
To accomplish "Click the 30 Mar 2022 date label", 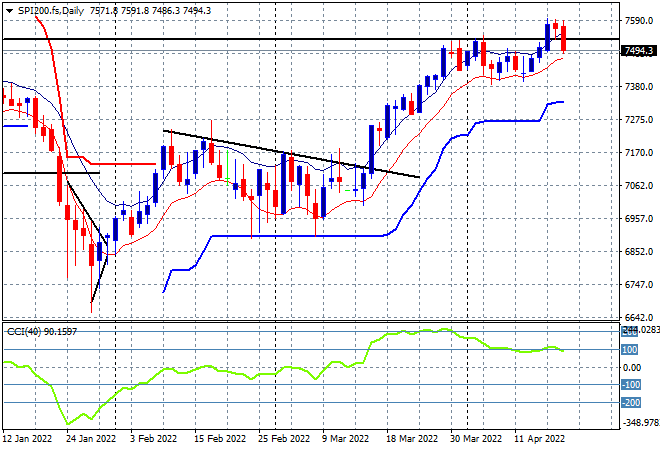I will coord(476,439).
